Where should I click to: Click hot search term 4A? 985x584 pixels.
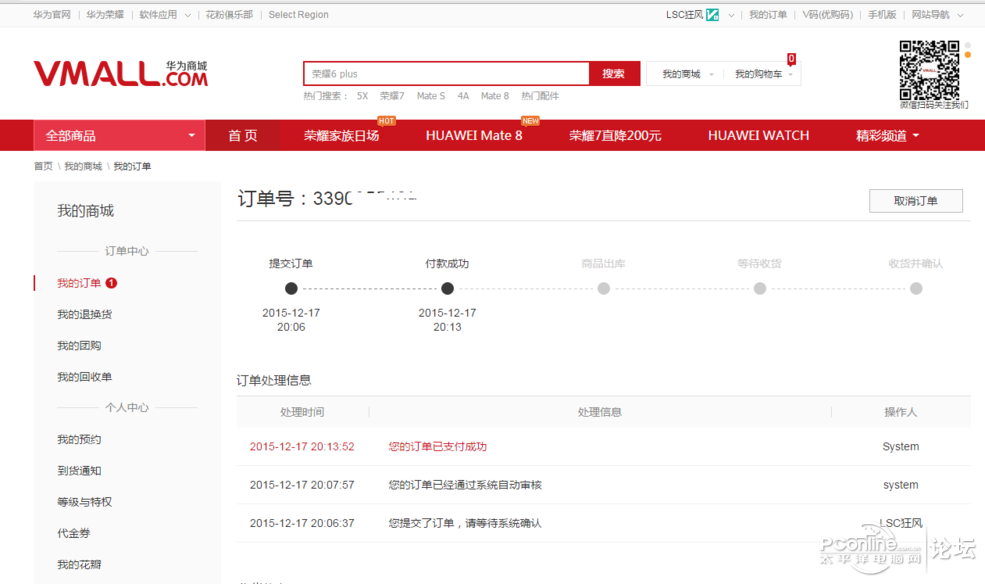(x=463, y=96)
